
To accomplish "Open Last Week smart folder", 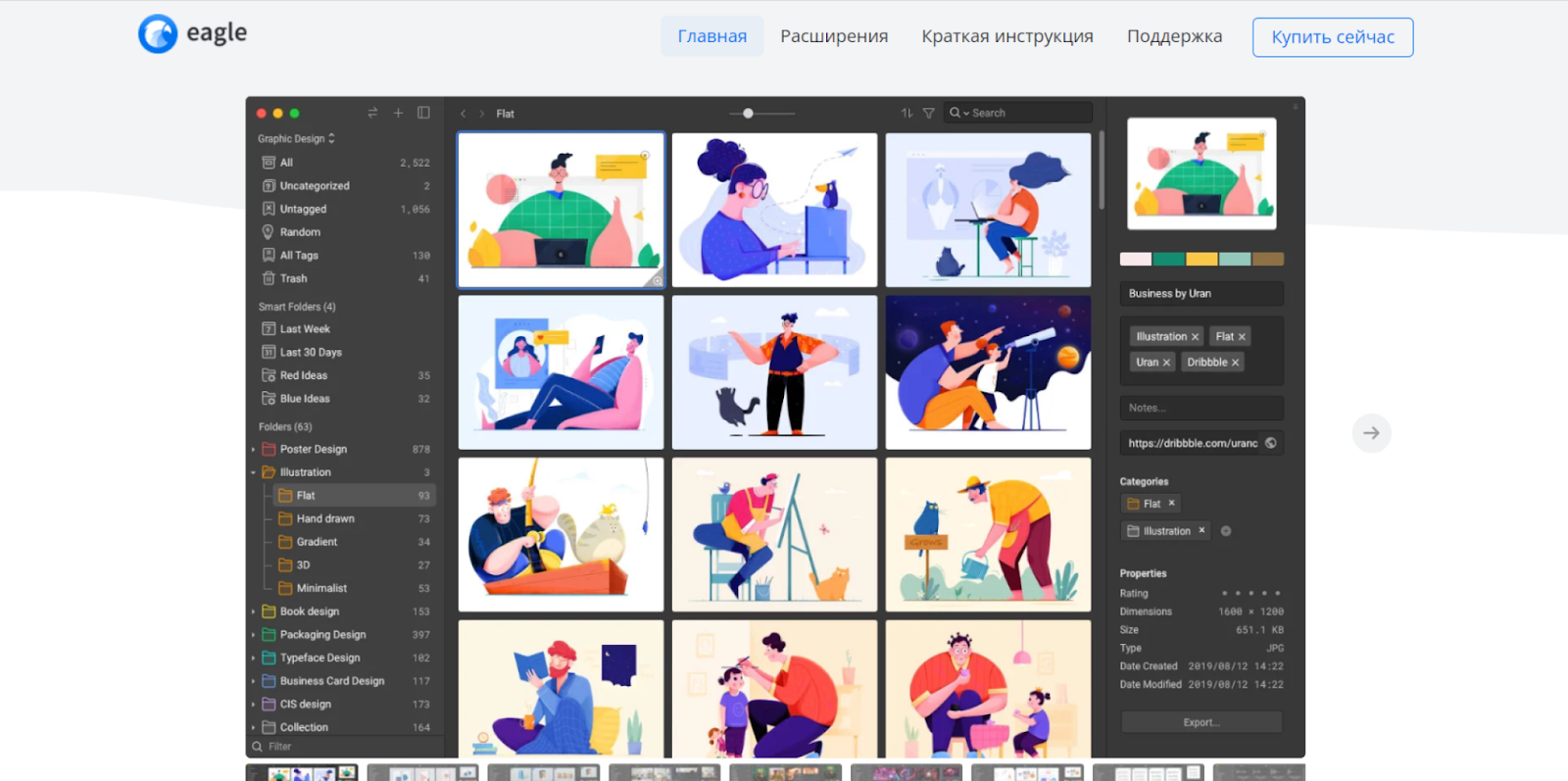I will point(345,329).
